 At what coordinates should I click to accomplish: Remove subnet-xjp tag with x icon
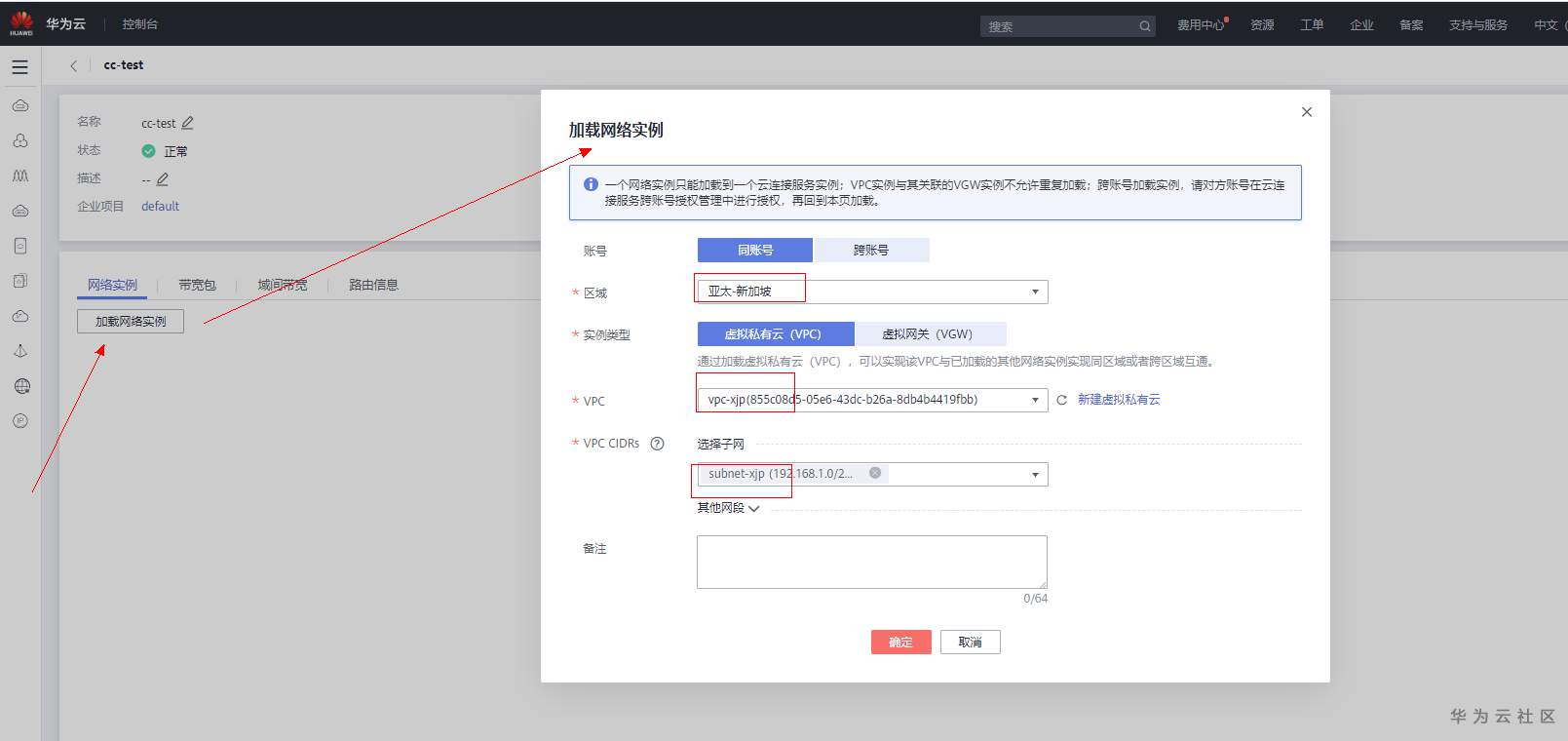point(875,473)
